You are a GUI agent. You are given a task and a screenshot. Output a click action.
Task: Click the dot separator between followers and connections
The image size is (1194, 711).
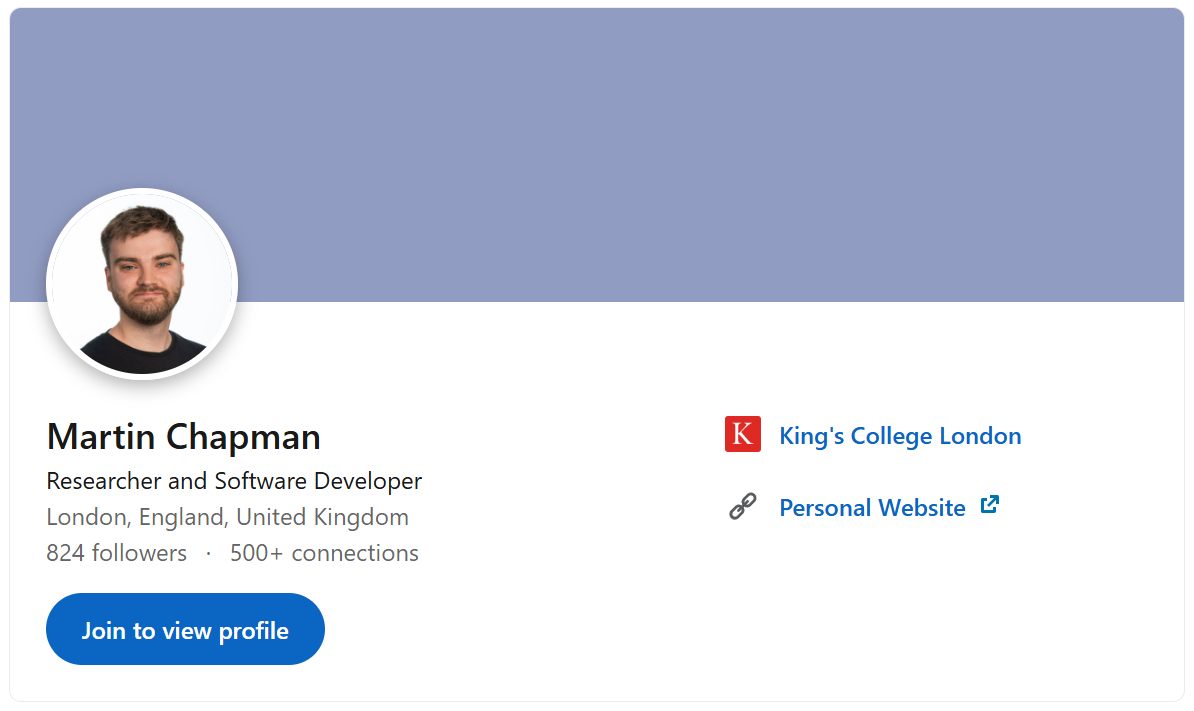(207, 553)
